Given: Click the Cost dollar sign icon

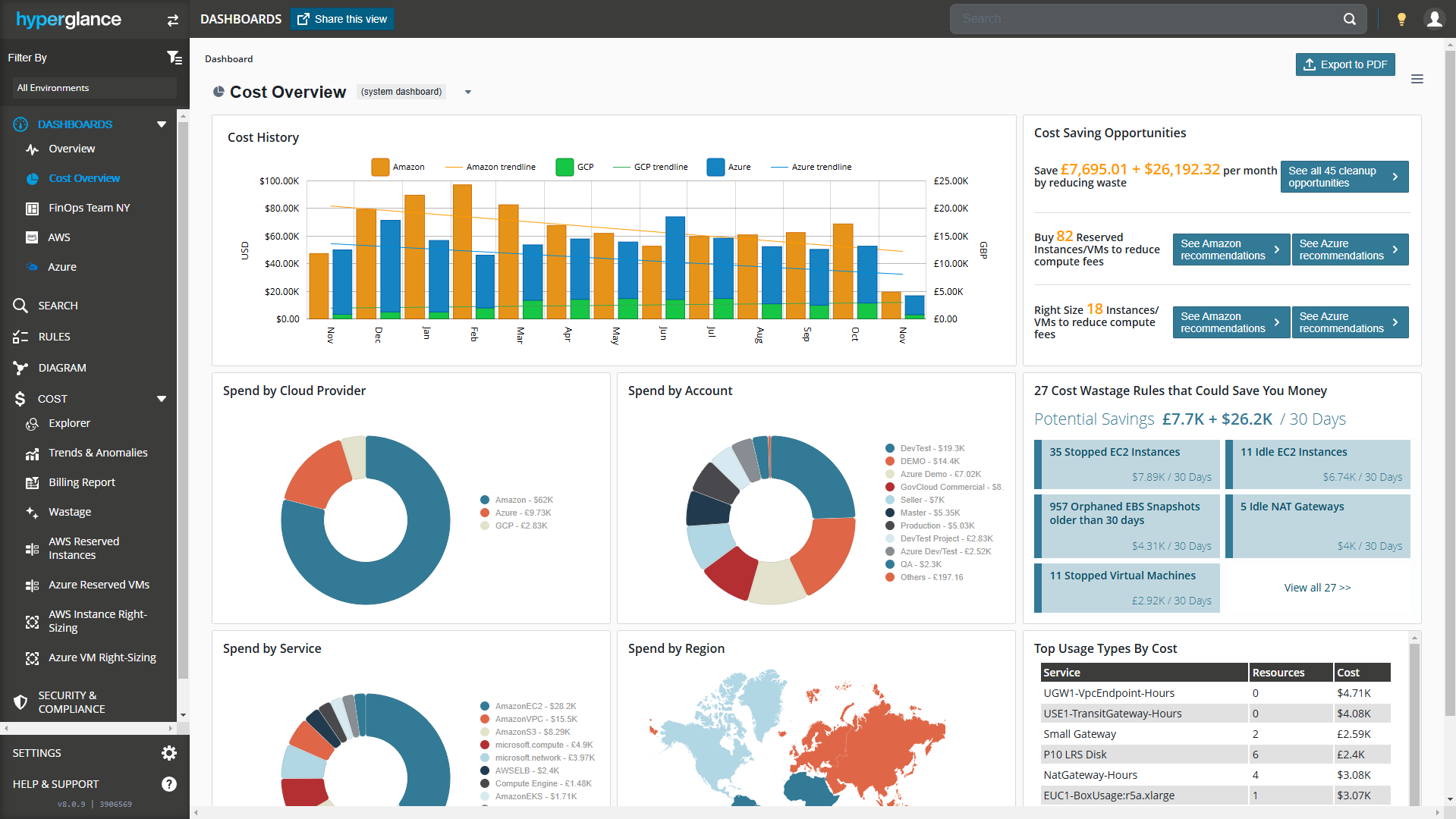Looking at the screenshot, I should (20, 399).
